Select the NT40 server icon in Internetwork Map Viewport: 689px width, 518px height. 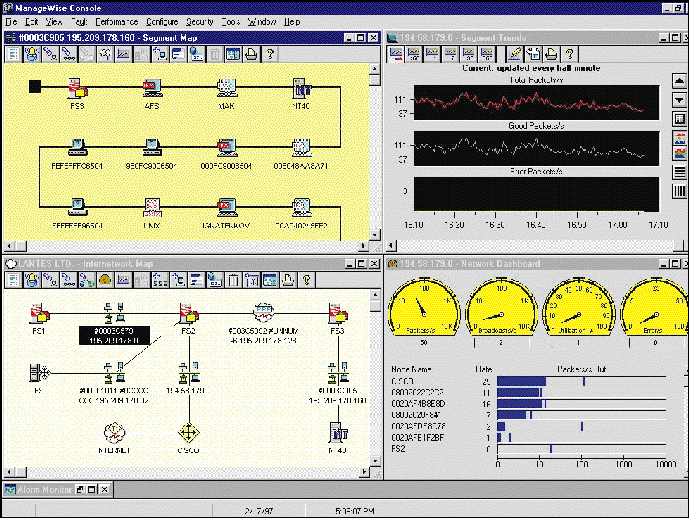tap(338, 432)
